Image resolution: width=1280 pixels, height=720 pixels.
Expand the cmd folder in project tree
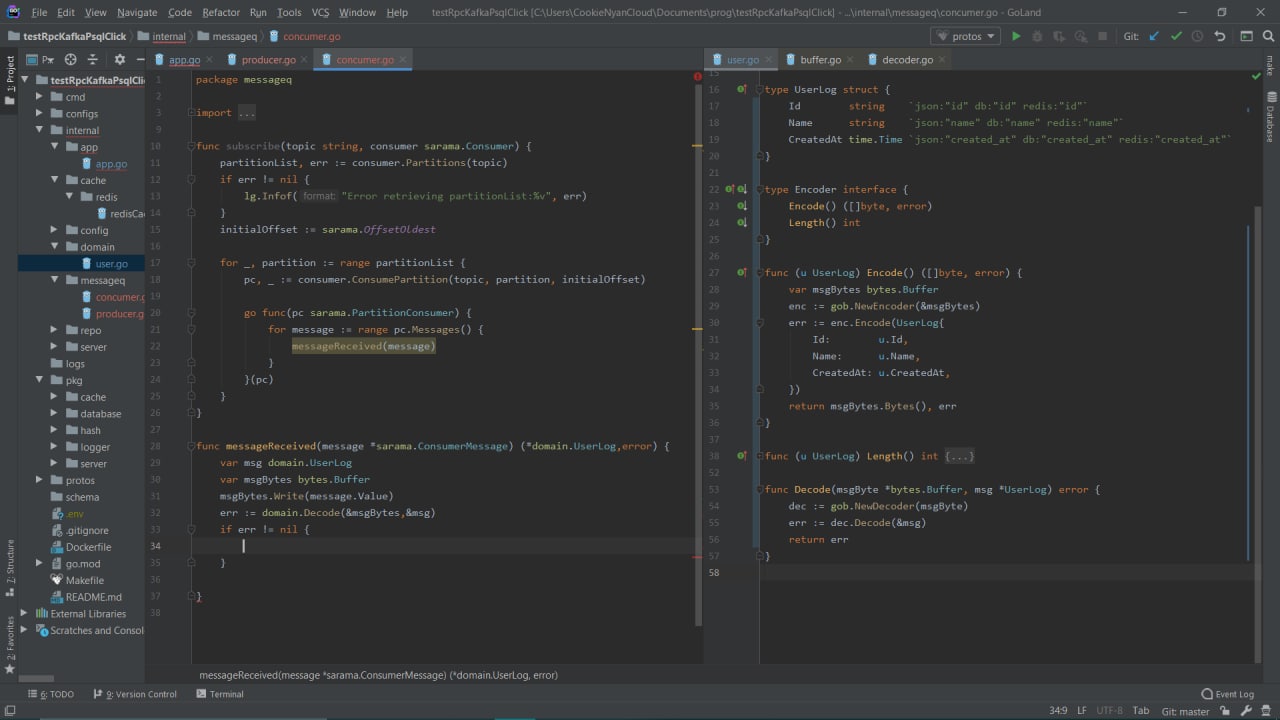pos(39,97)
